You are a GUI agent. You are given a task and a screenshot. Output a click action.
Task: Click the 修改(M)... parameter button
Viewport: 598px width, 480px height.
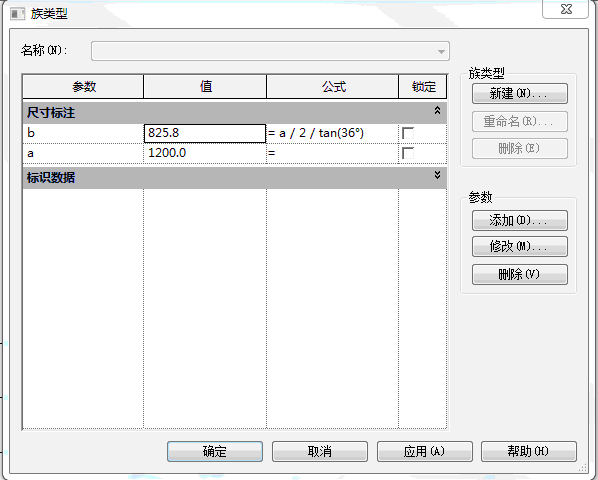click(x=520, y=246)
